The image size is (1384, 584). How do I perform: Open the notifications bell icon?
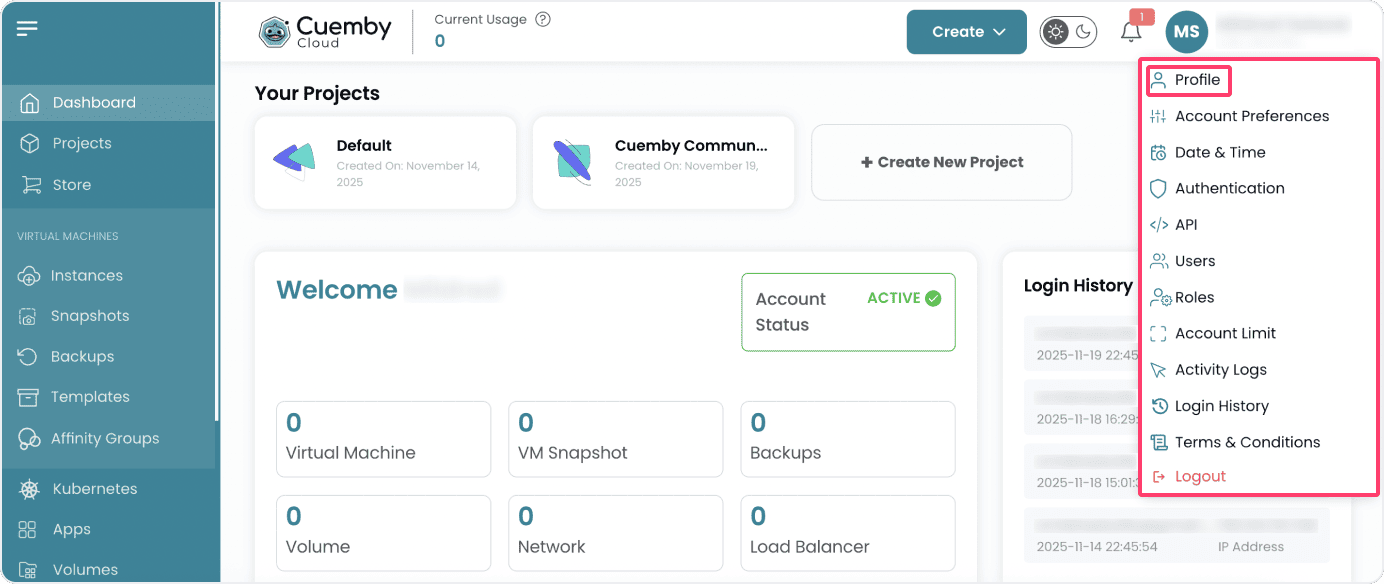pos(1131,32)
